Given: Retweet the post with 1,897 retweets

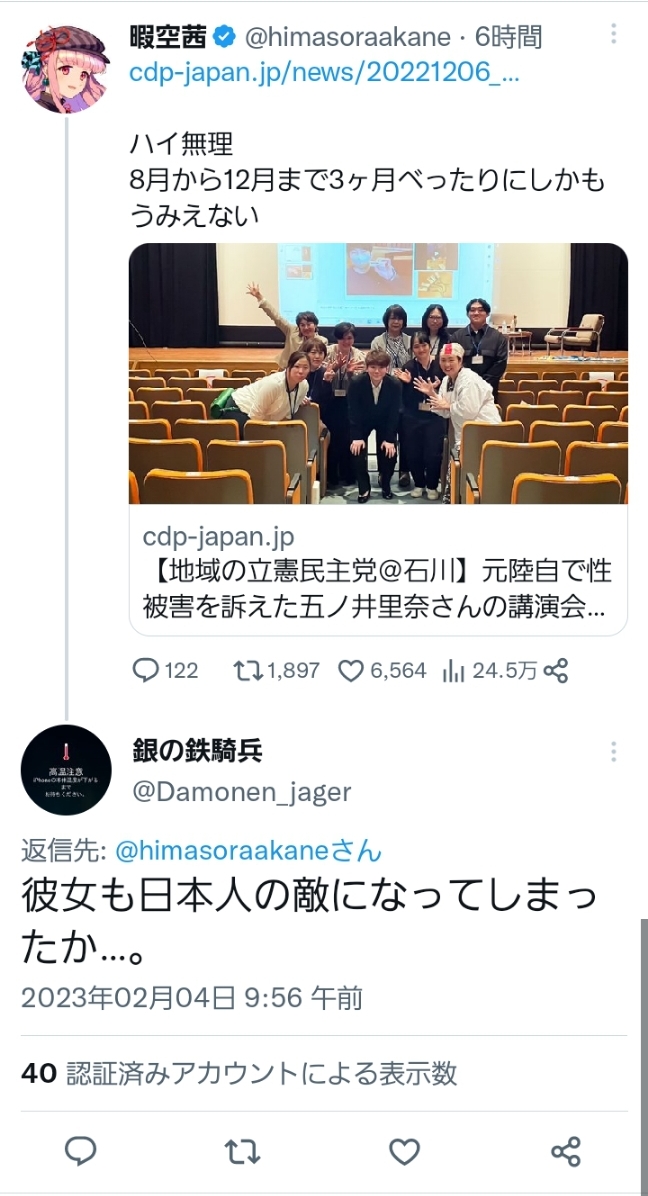Looking at the screenshot, I should pos(277,670).
